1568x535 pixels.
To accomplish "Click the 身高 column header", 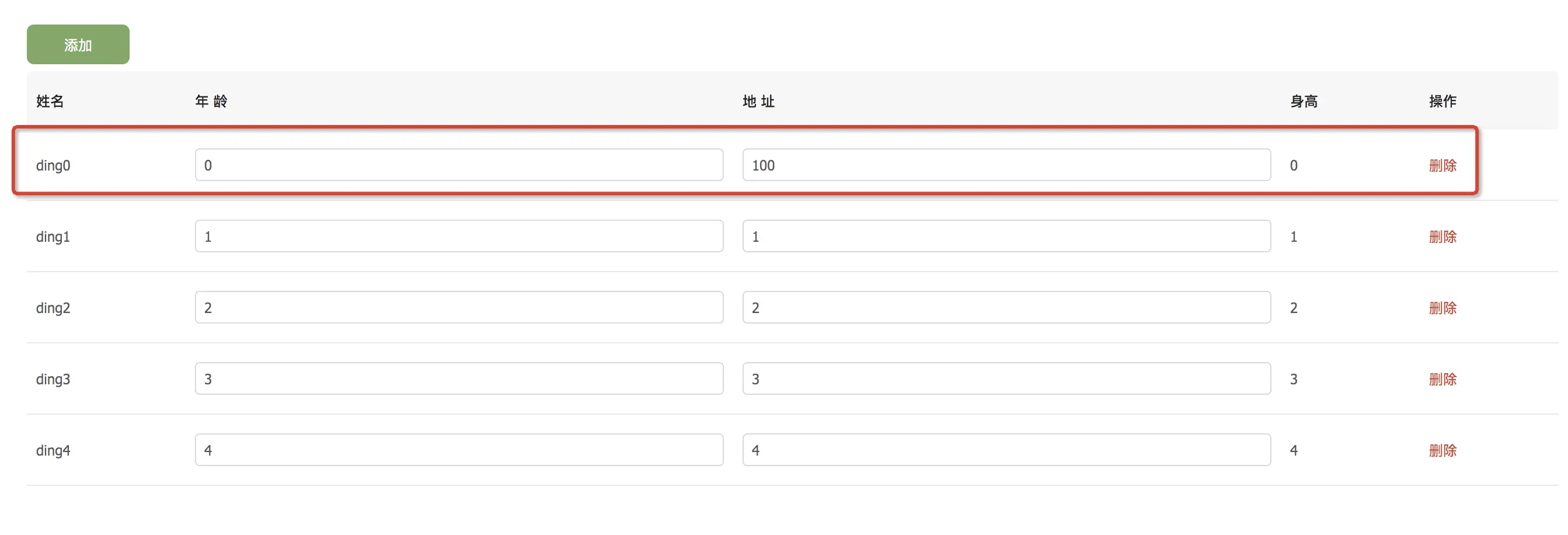I will 1304,101.
